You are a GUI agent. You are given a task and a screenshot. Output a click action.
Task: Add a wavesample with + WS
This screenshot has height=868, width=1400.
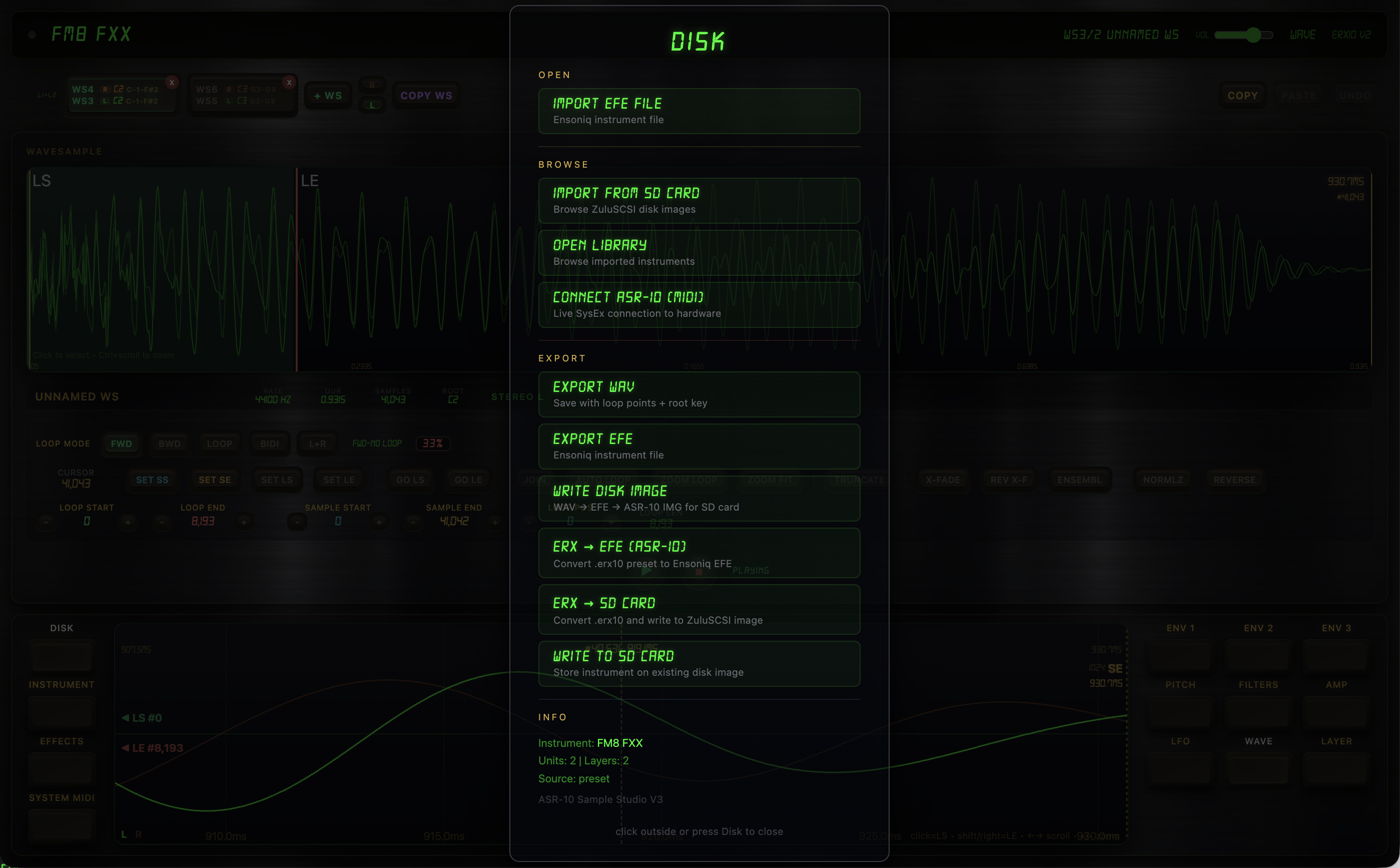[328, 96]
